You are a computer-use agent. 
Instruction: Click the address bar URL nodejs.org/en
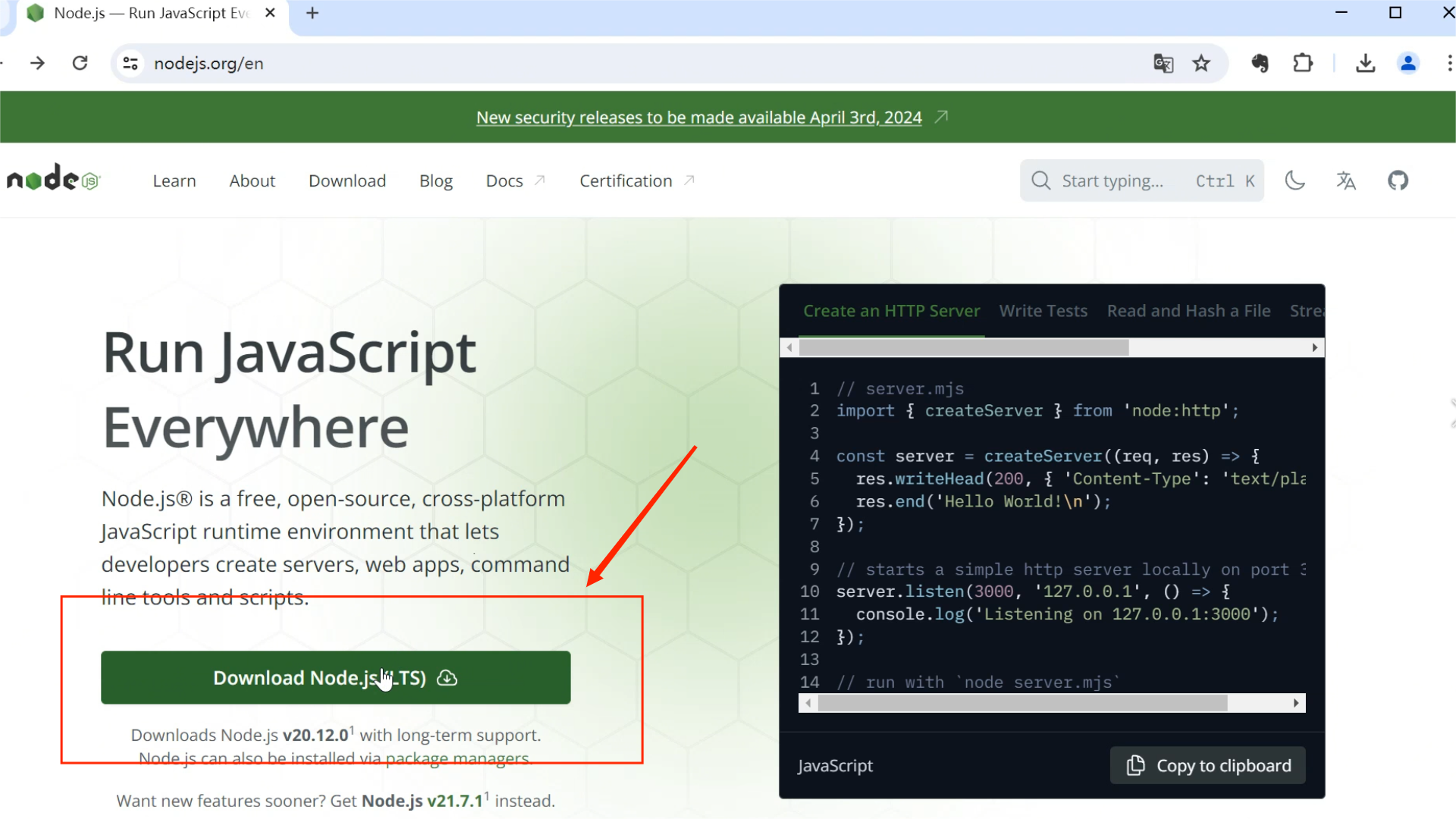(209, 64)
